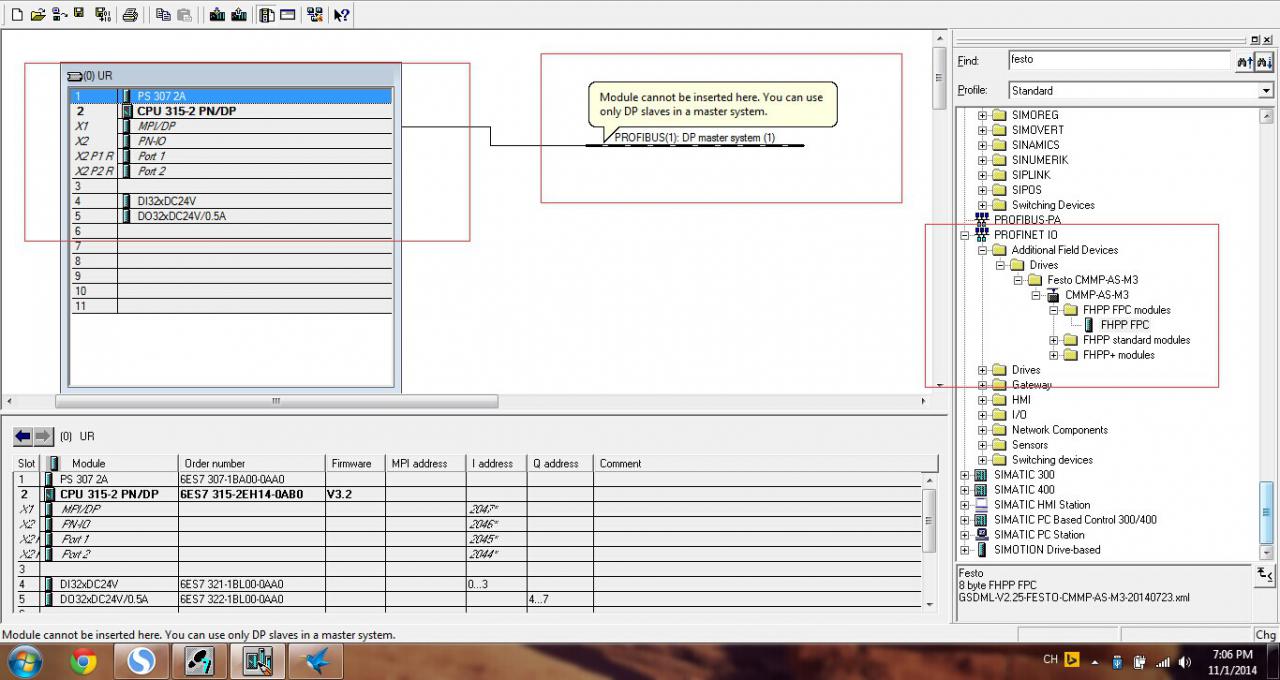Click the MPI address column header
Viewport: 1280px width, 680px height.
point(425,464)
